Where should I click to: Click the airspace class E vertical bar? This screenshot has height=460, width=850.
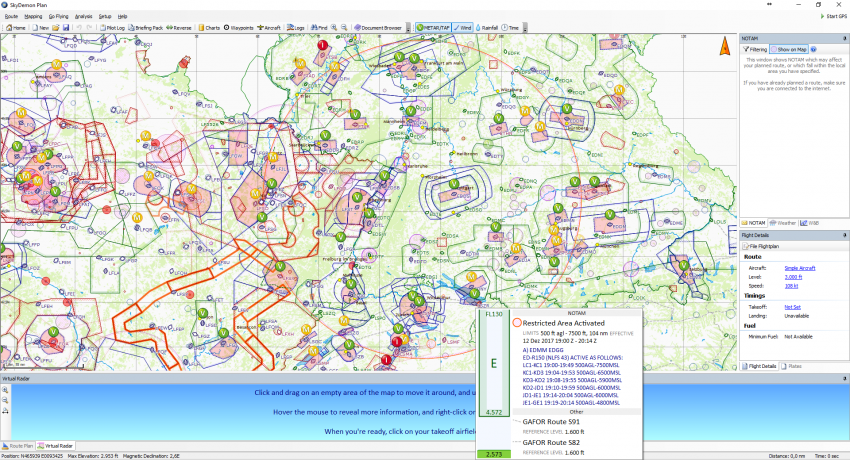[494, 363]
